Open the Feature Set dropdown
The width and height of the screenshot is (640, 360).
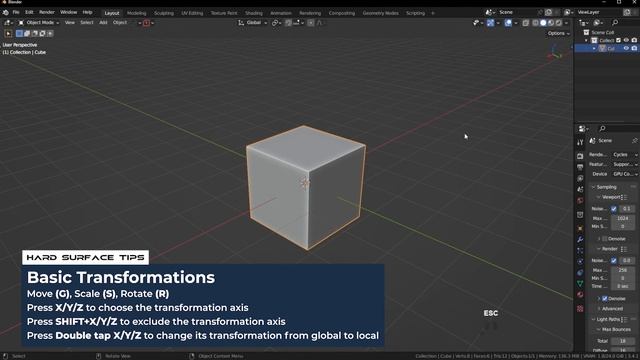624,164
